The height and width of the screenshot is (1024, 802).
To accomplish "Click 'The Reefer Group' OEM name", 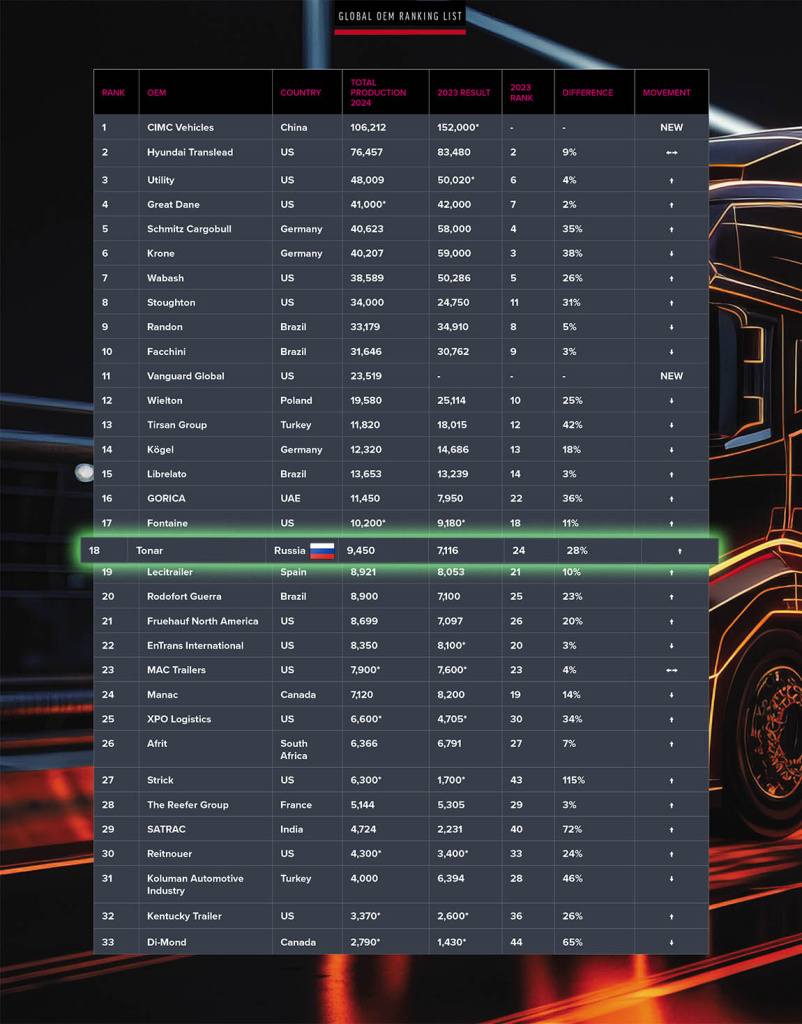I will [187, 805].
